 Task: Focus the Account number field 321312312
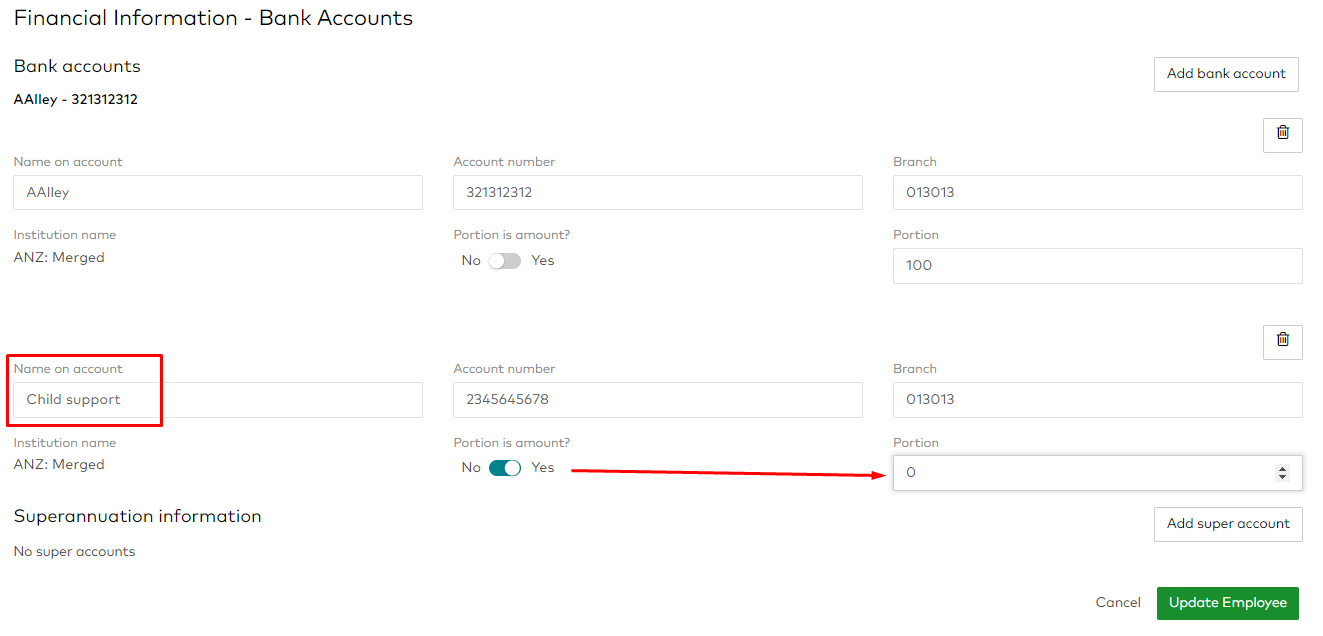click(657, 193)
